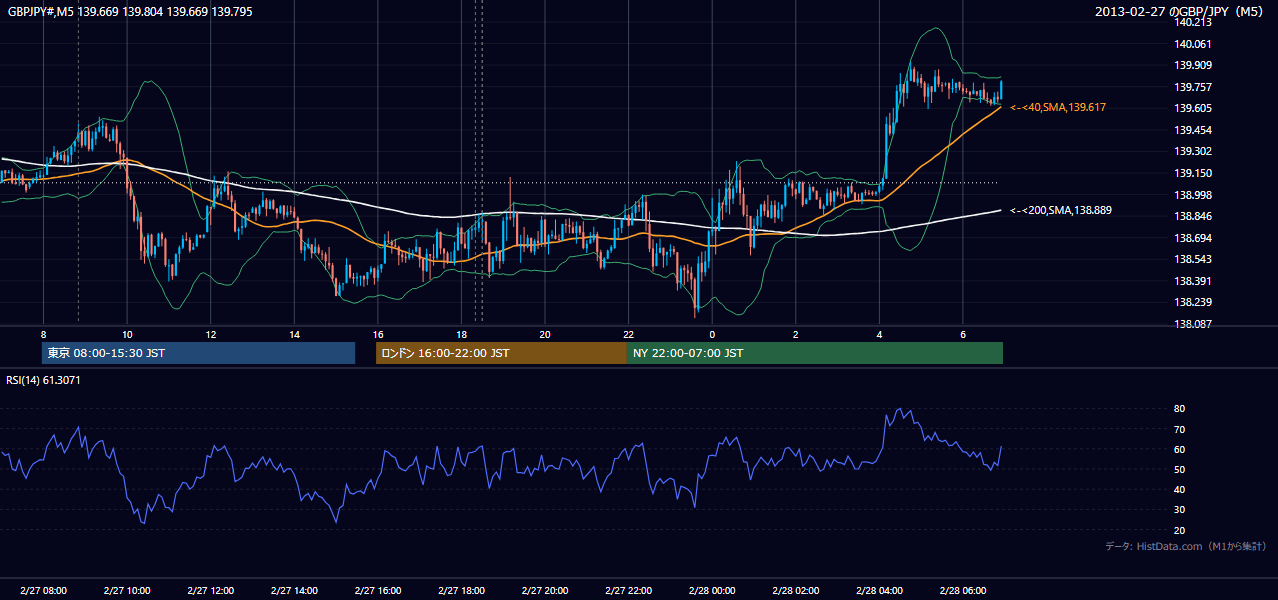Click price scale value 139.909
This screenshot has width=1278, height=600.
pyautogui.click(x=1193, y=65)
